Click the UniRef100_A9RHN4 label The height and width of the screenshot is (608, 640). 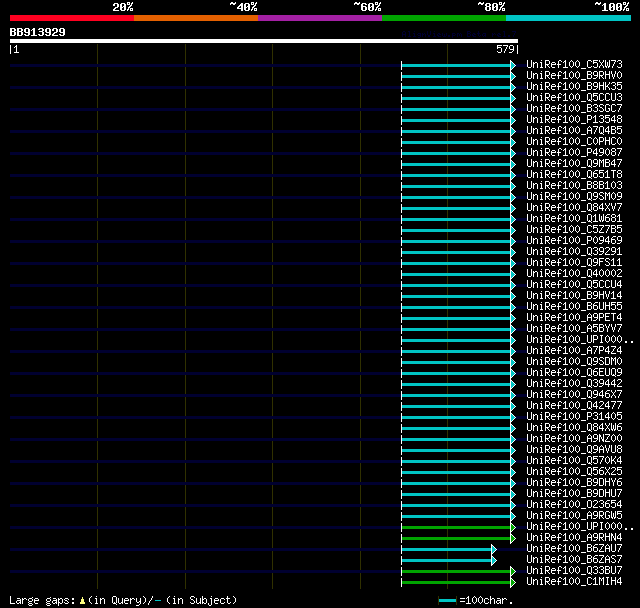pos(574,538)
